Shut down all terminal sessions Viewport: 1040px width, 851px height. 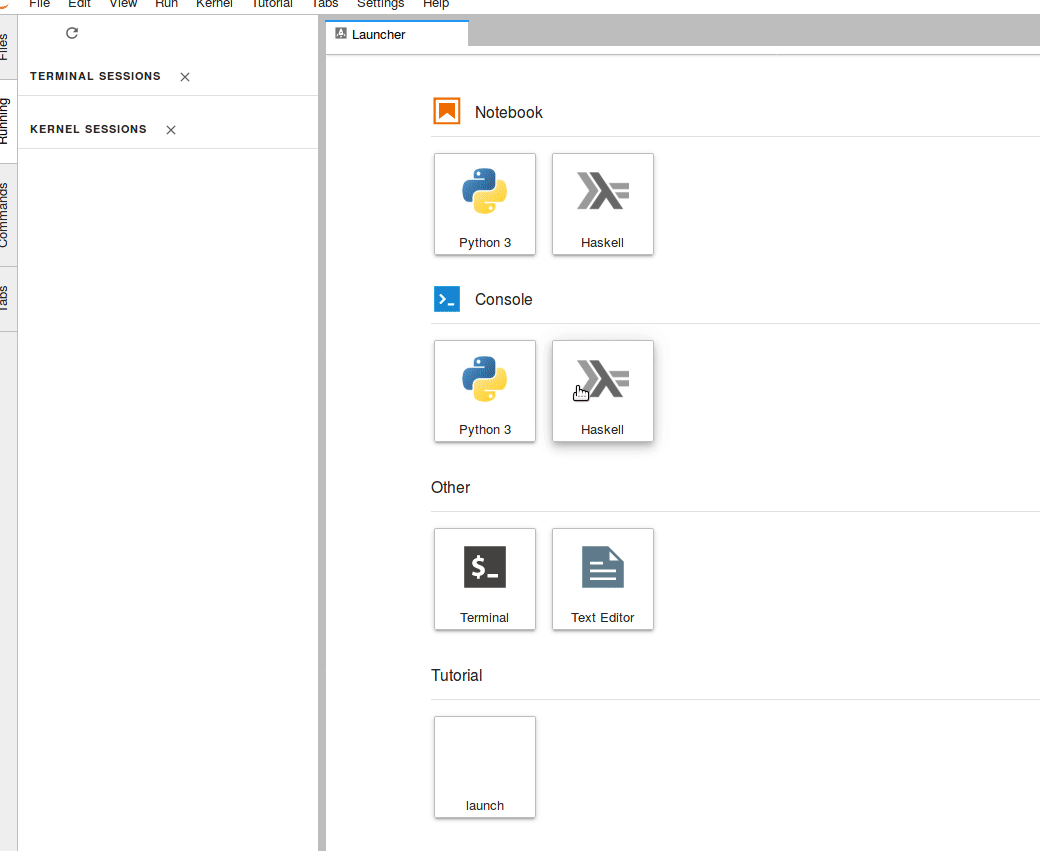pyautogui.click(x=185, y=77)
